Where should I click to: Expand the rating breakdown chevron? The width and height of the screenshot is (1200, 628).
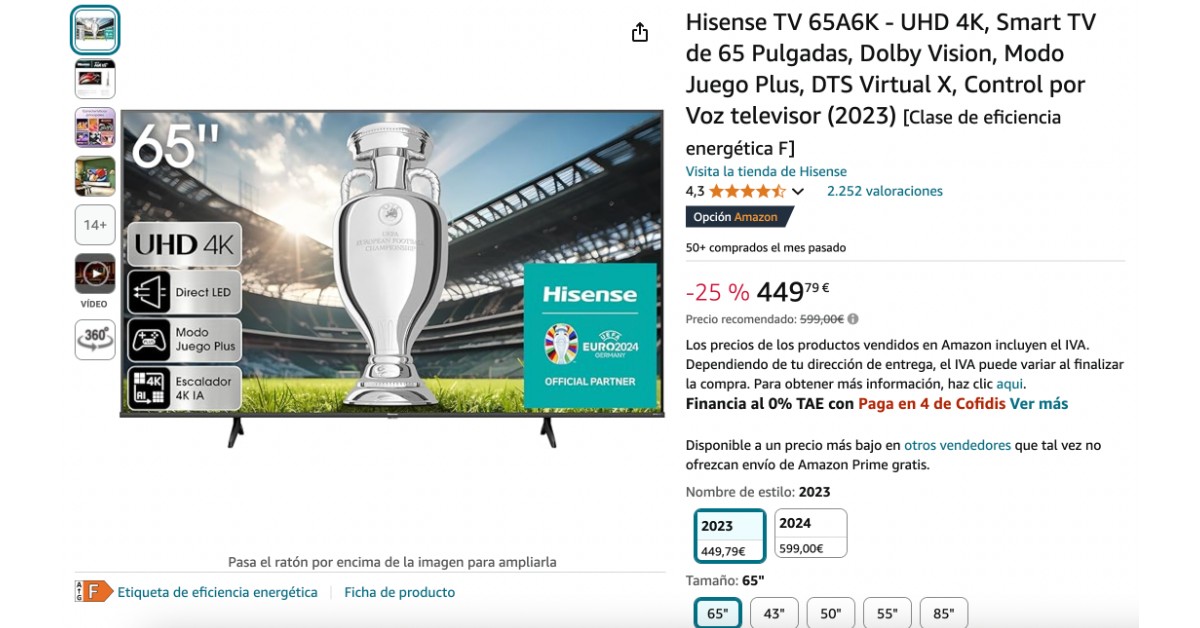pyautogui.click(x=798, y=192)
